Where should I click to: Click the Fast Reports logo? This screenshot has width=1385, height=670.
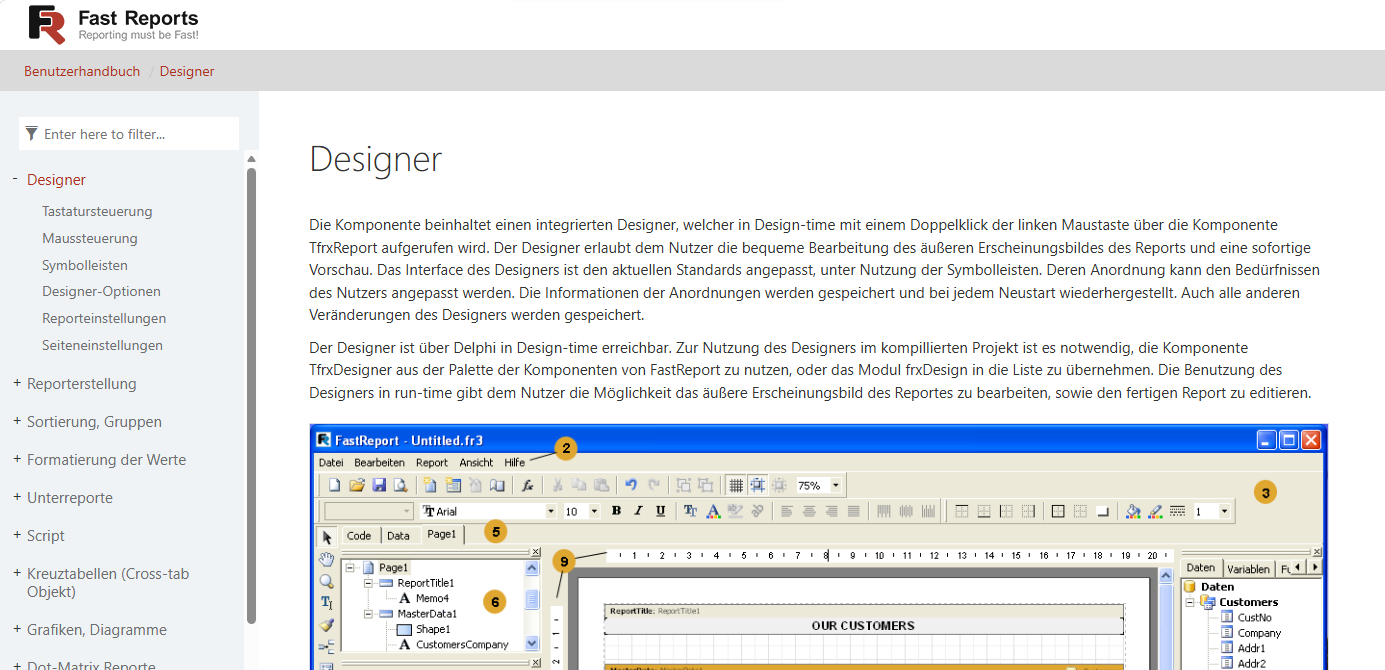[x=113, y=25]
